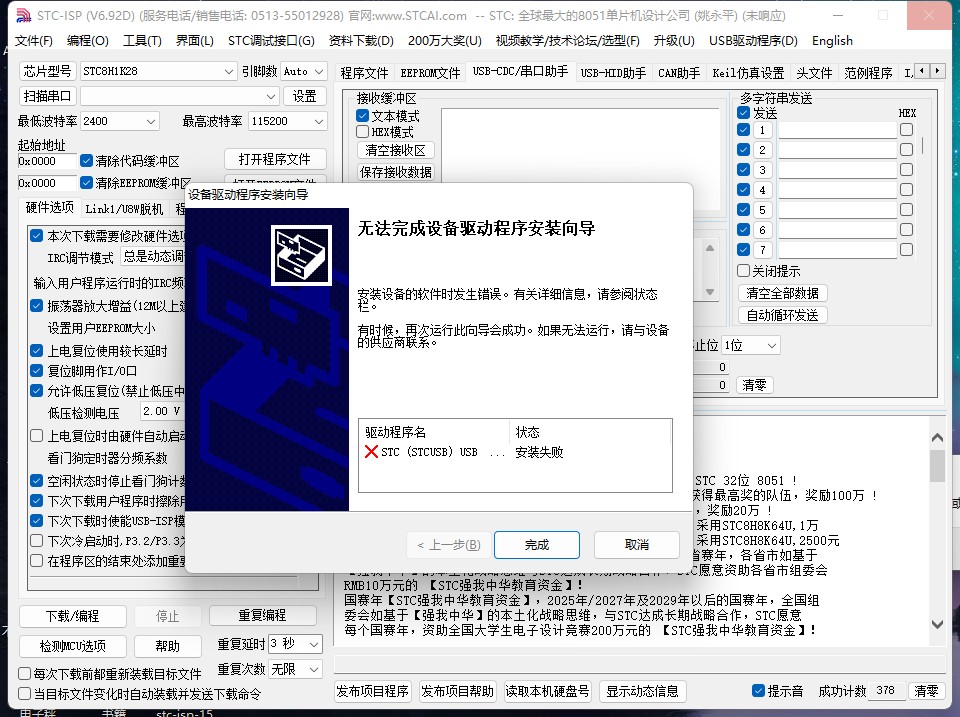
Task: Toggle 复位脚用作I/O口 checkbox
Action: (37, 370)
